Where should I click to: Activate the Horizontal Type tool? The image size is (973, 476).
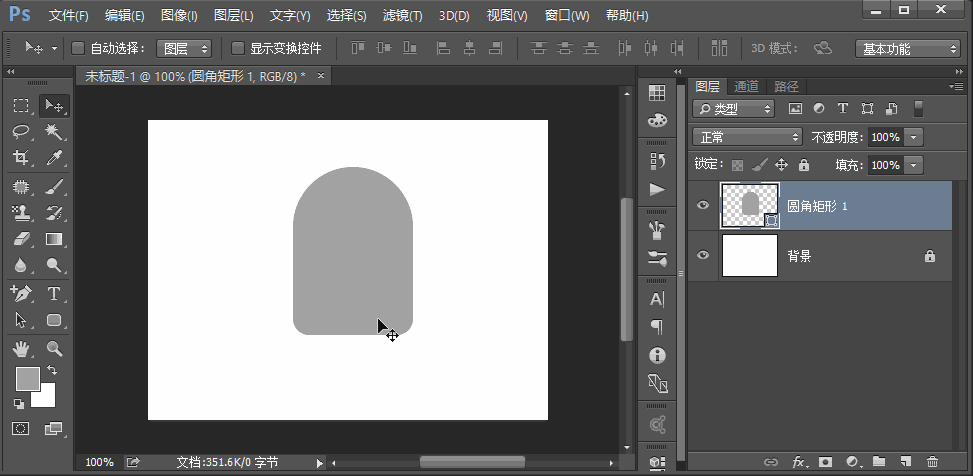[54, 294]
